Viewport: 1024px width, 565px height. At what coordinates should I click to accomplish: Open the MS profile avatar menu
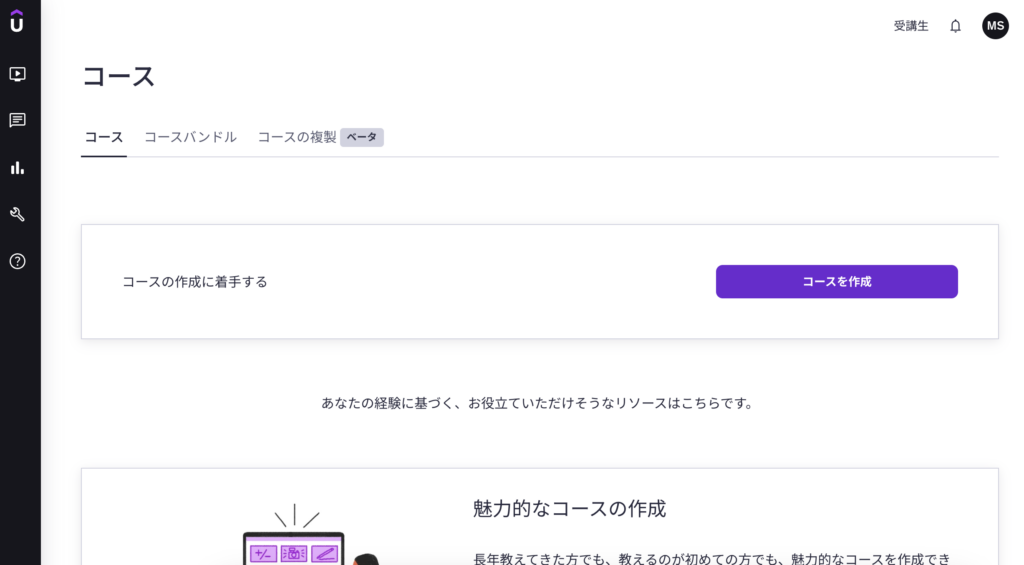point(995,26)
